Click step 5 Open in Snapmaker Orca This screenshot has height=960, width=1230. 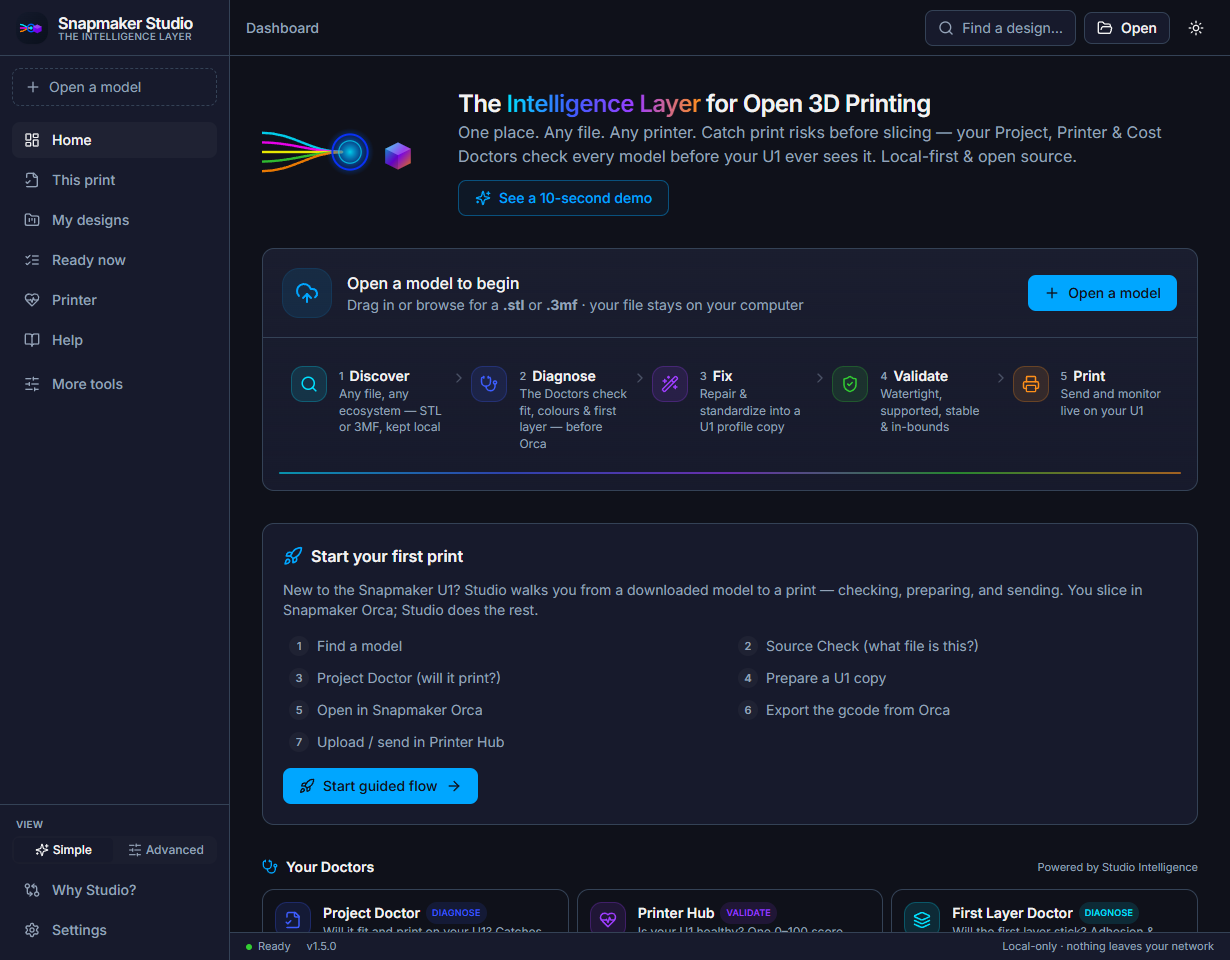399,710
